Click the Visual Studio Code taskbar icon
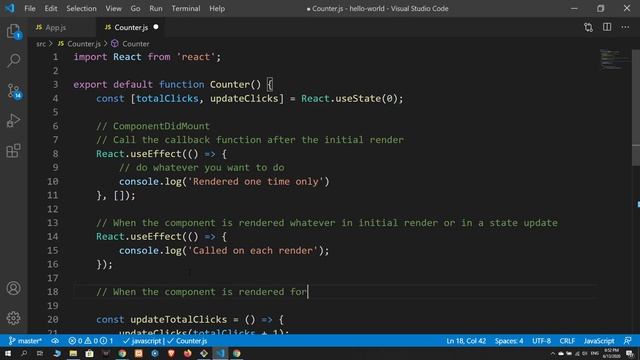This screenshot has width=640, height=360. (220, 353)
